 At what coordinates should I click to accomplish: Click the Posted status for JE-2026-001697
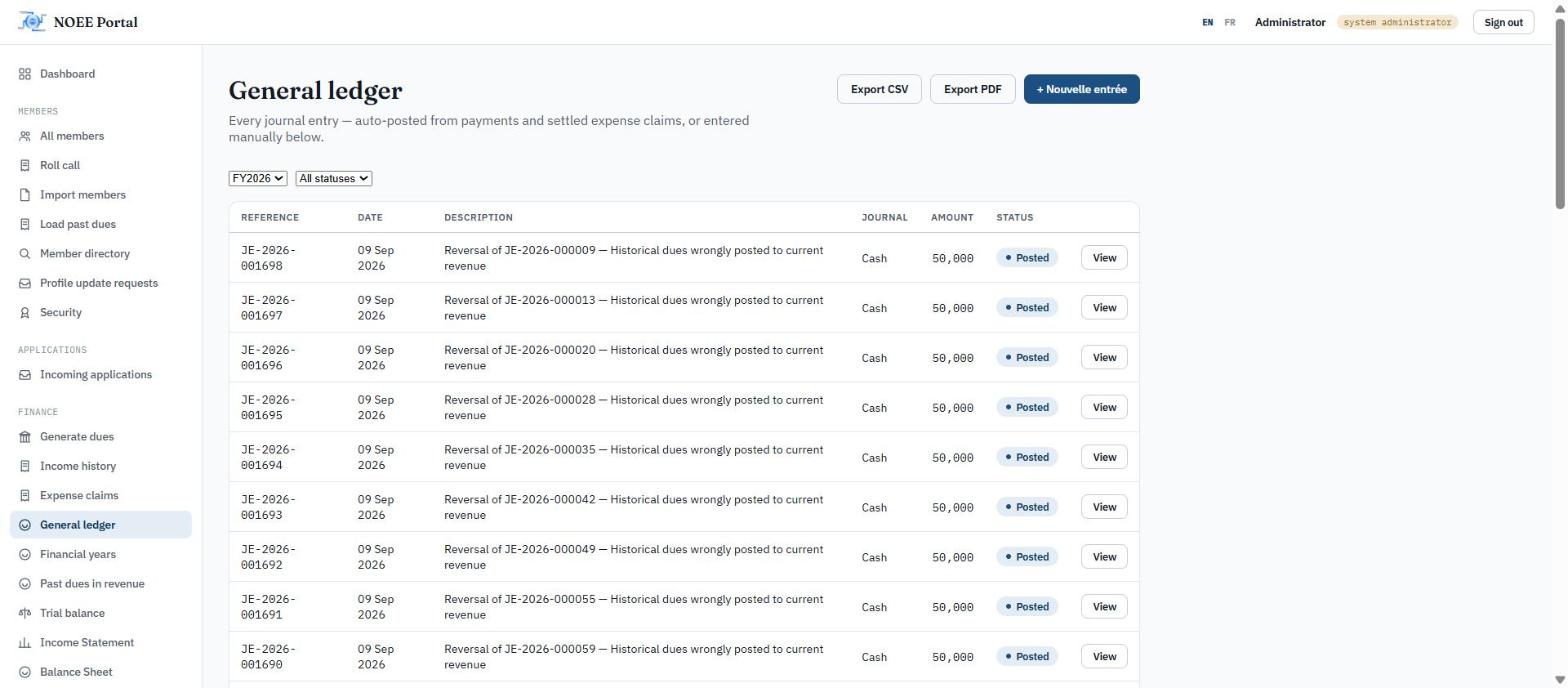(x=1027, y=308)
